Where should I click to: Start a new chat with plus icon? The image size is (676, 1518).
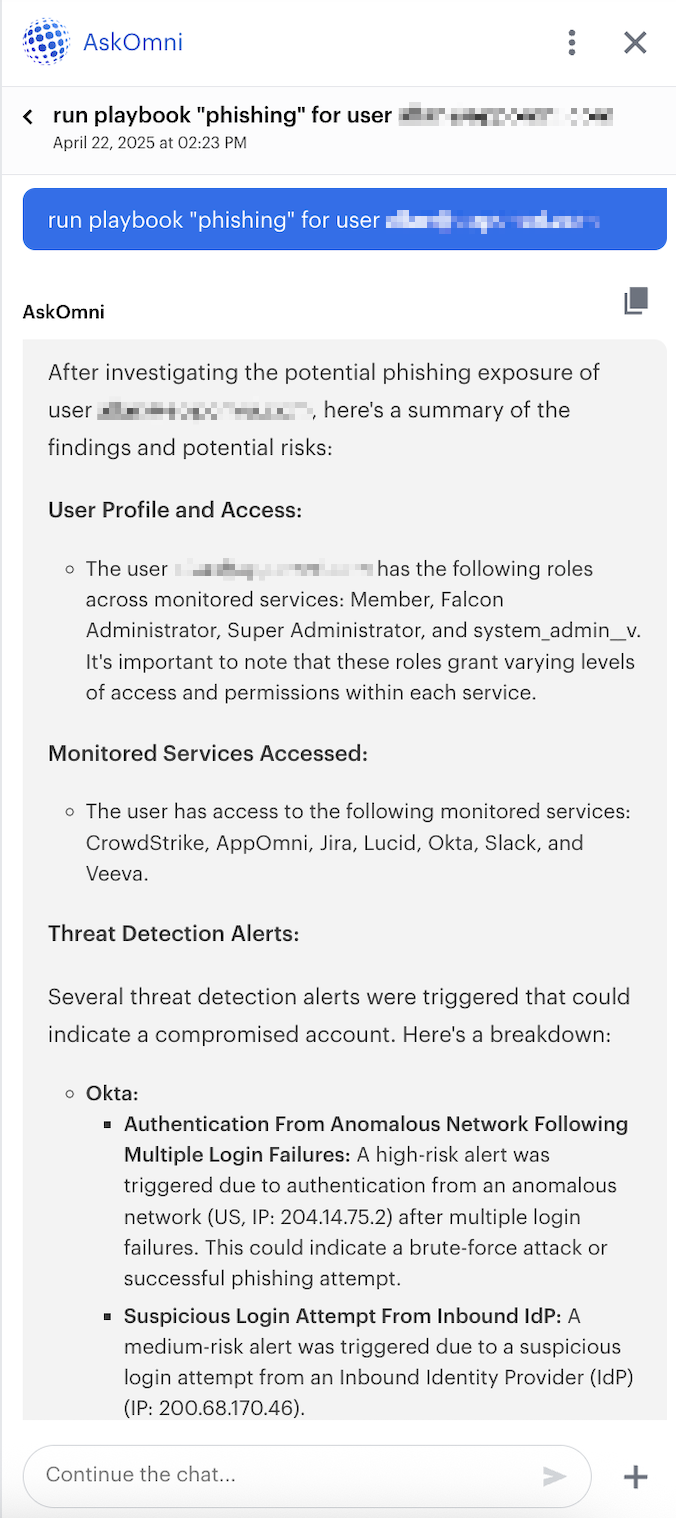pos(635,1476)
